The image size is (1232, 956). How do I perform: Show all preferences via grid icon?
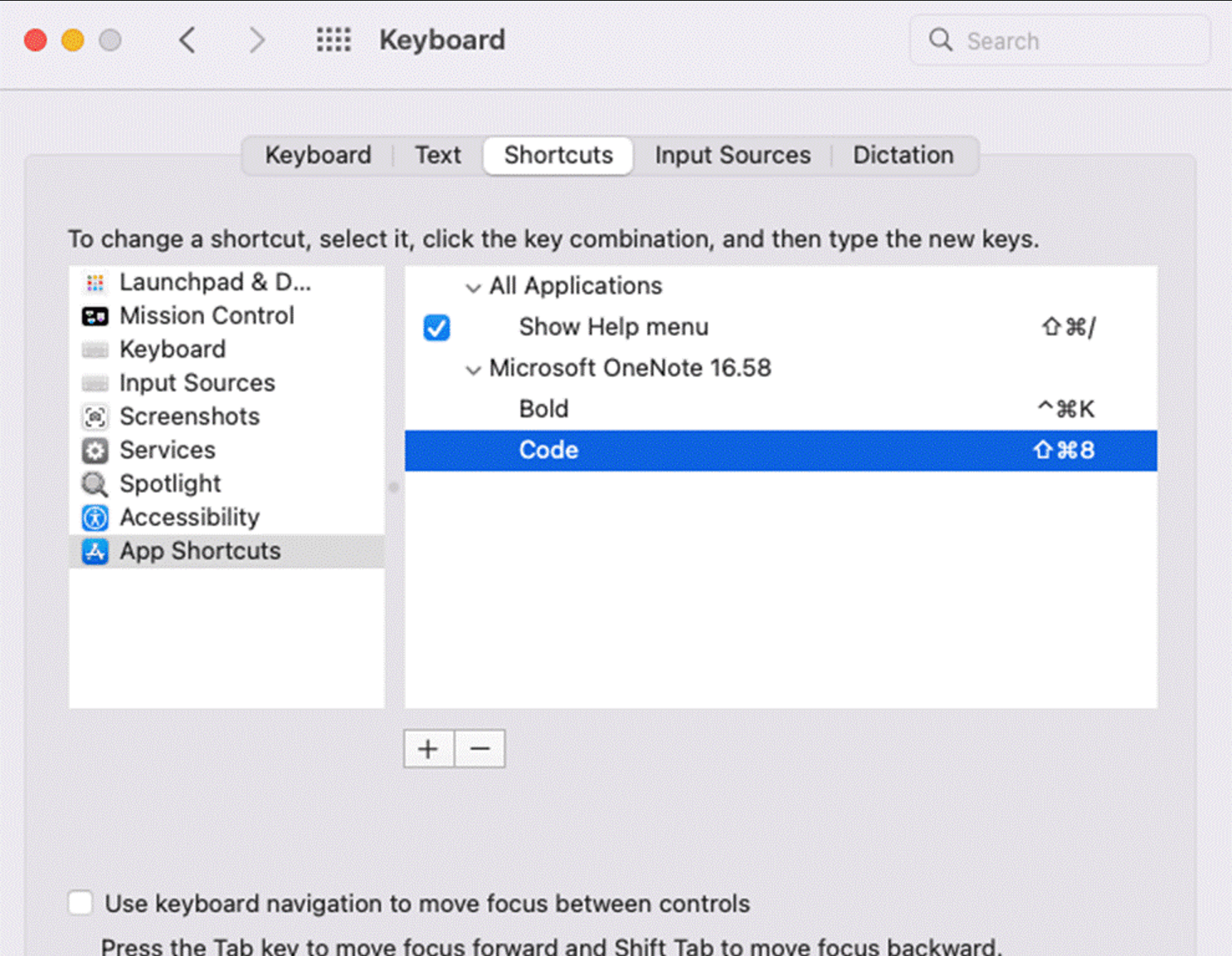(334, 39)
